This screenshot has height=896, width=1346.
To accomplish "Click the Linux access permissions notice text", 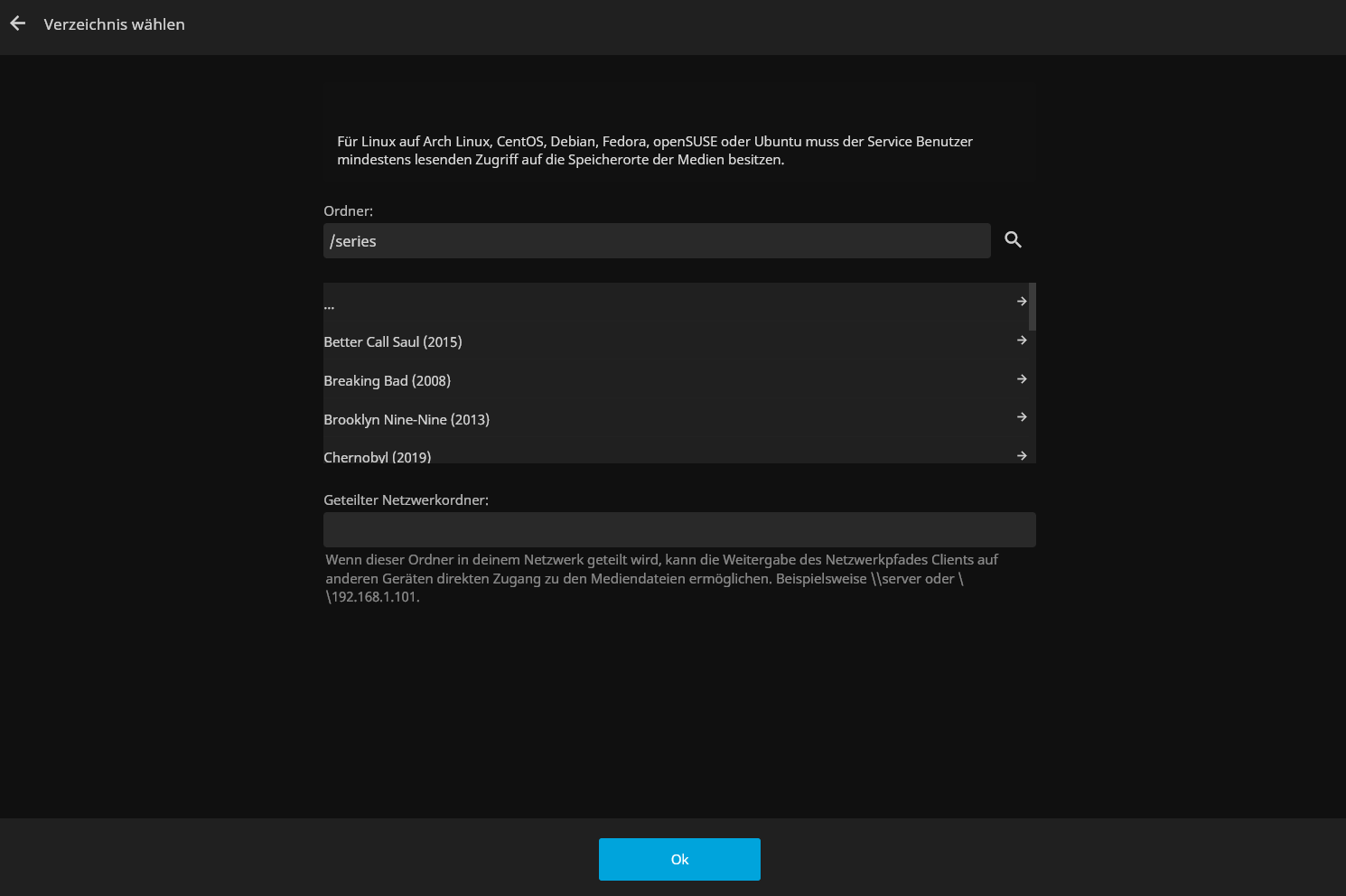I will 654,151.
